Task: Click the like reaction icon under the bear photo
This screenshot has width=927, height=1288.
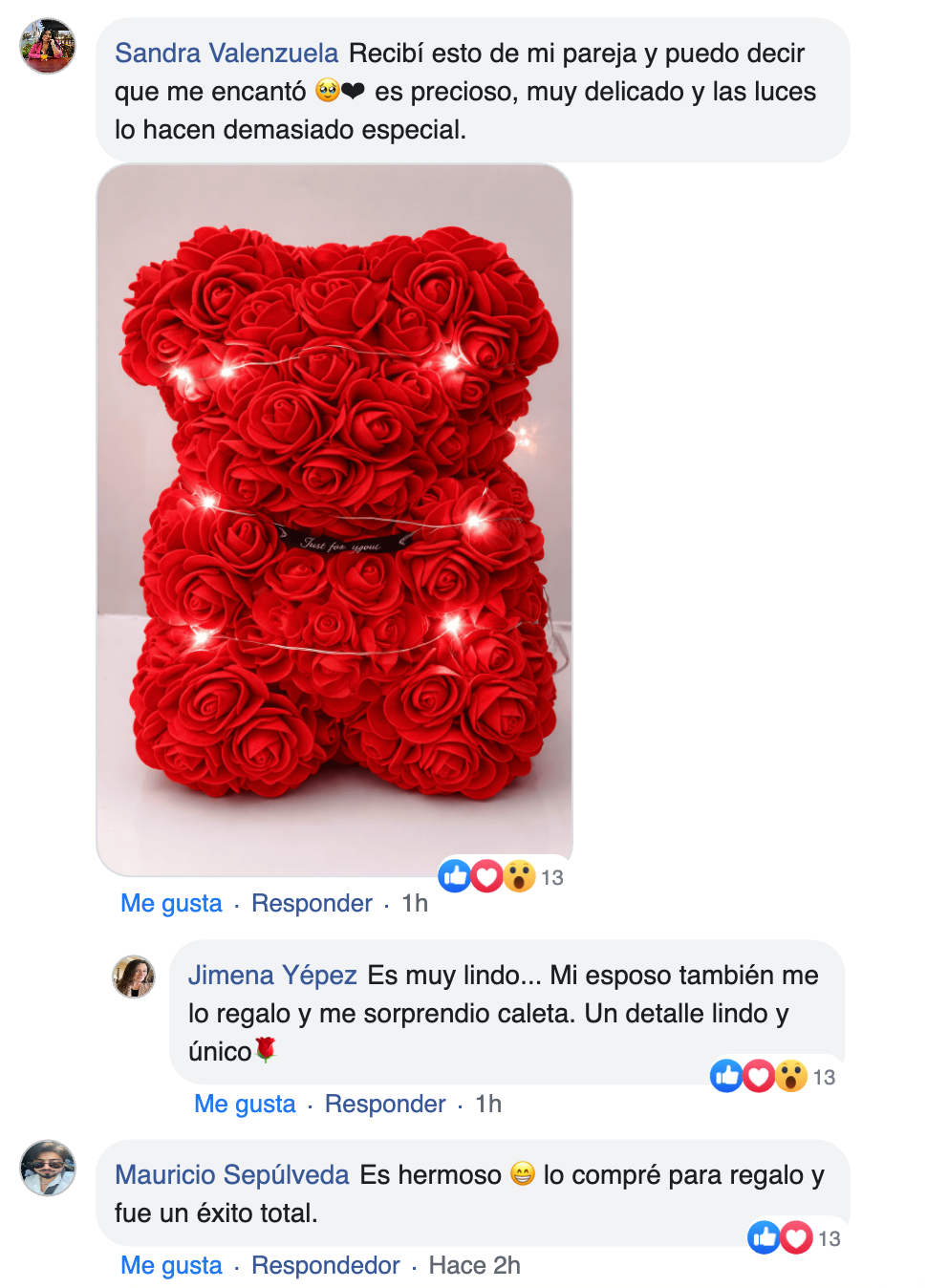Action: (x=455, y=875)
